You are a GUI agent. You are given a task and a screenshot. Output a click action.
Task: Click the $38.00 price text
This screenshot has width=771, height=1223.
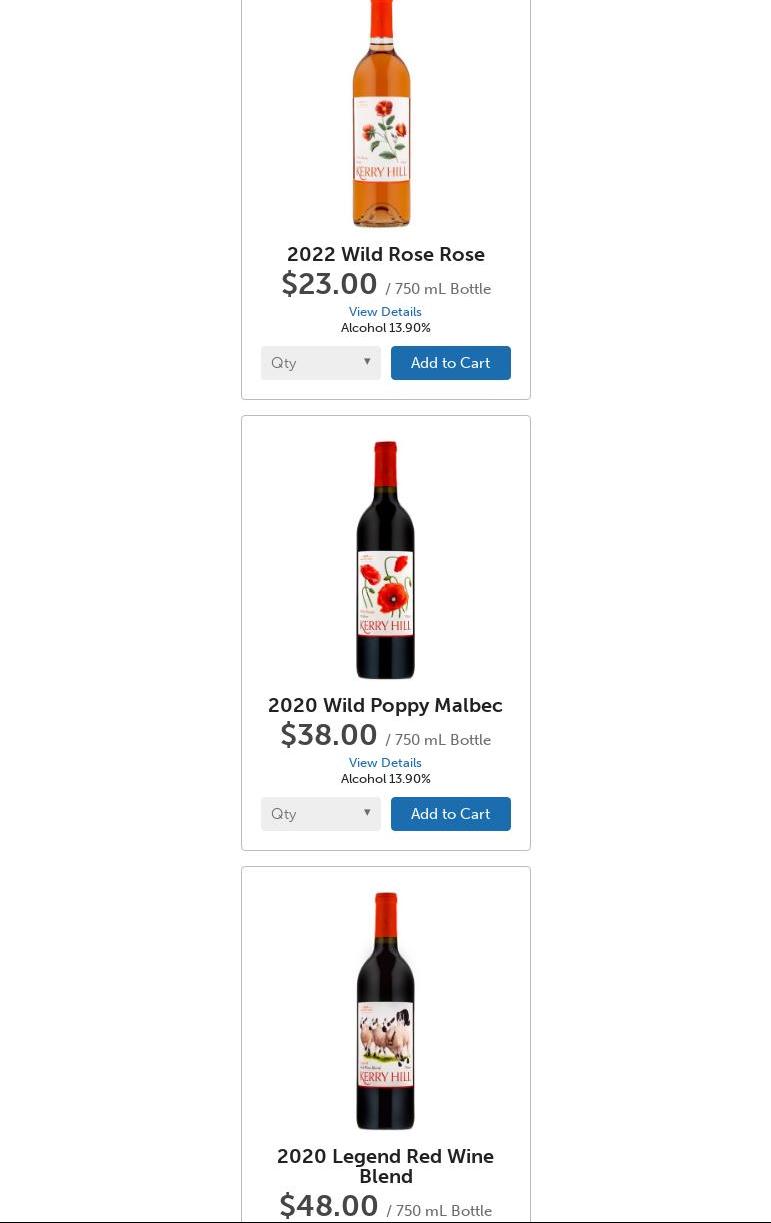coord(329,735)
